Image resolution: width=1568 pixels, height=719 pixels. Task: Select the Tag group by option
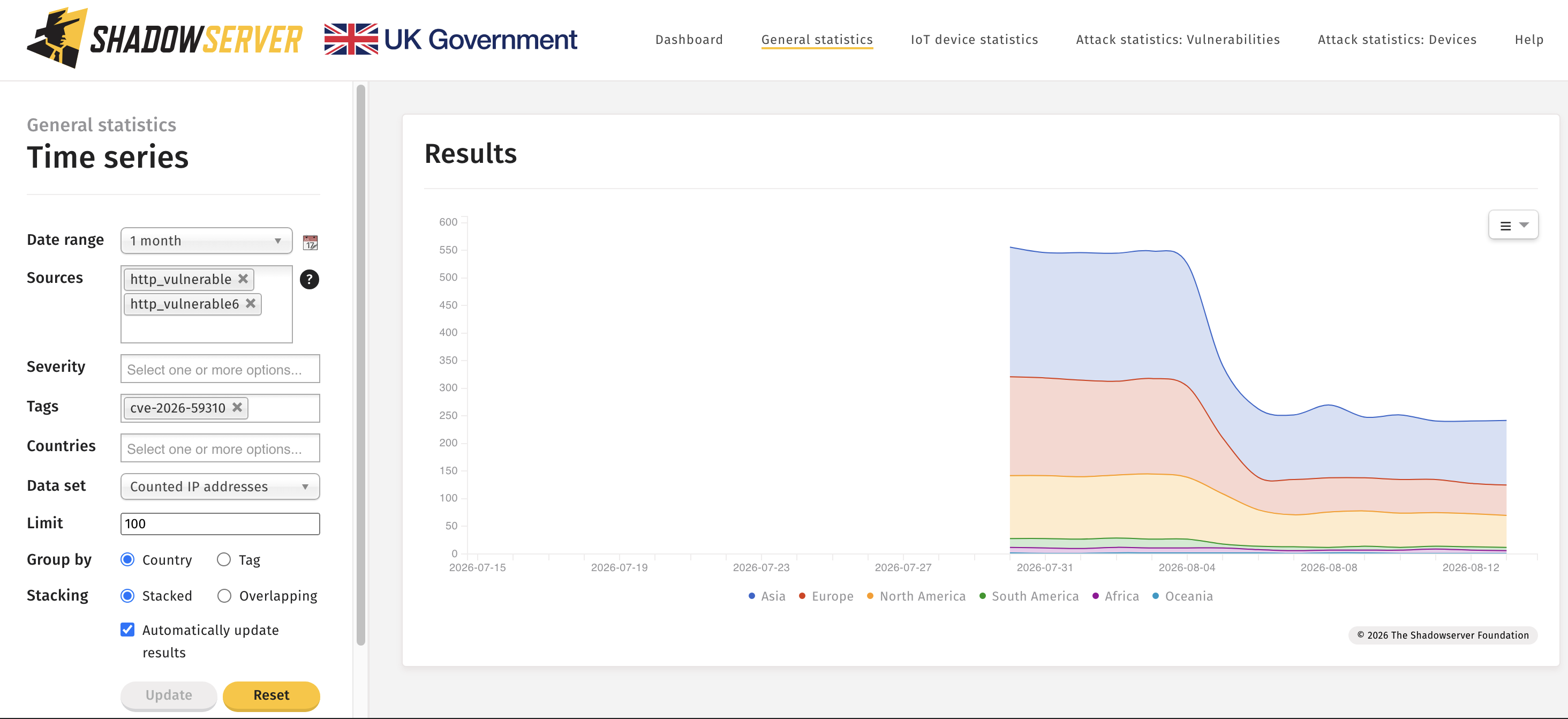click(x=224, y=559)
